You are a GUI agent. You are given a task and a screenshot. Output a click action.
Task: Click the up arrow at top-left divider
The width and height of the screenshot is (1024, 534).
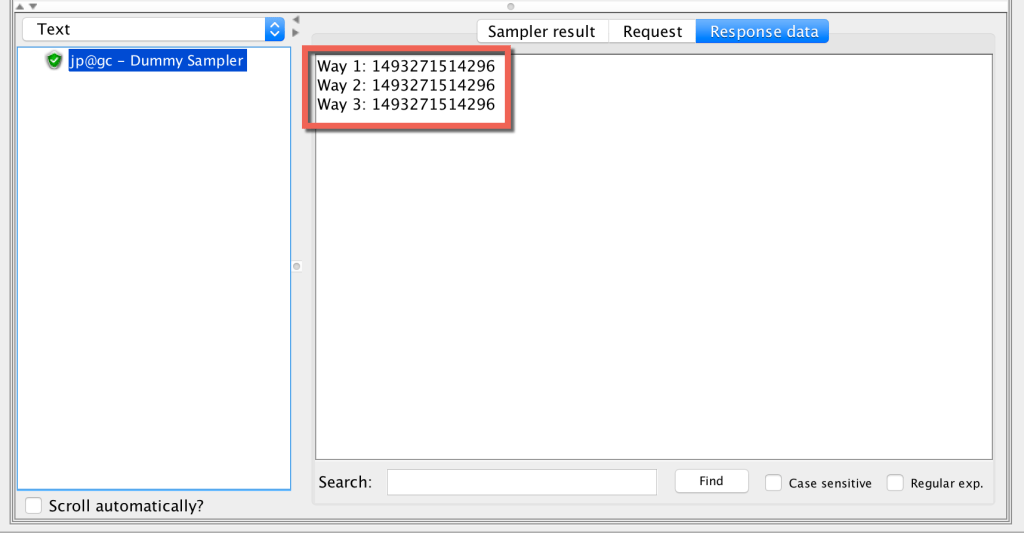[x=19, y=6]
